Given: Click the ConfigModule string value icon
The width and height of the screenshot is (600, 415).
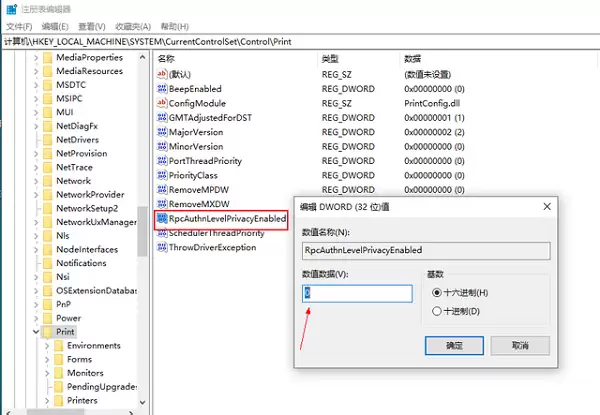Looking at the screenshot, I should (161, 103).
